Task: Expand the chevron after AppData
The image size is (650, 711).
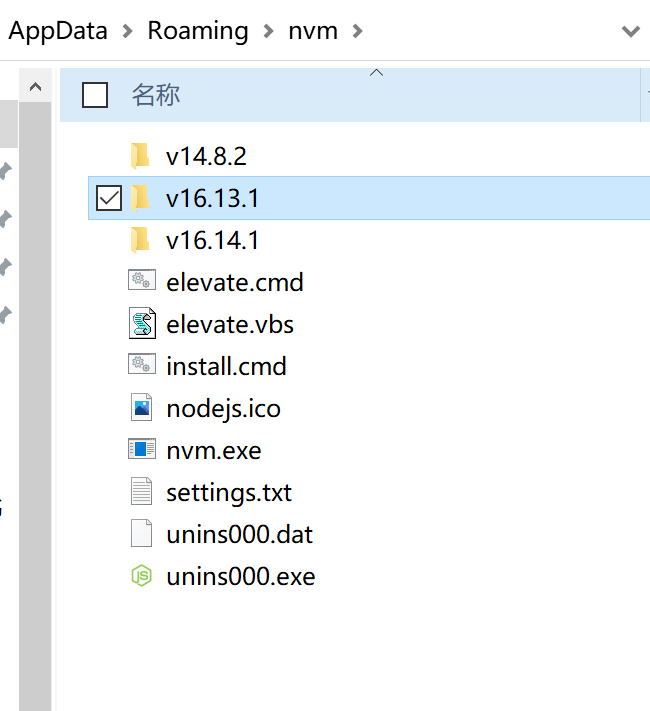Action: [x=128, y=31]
